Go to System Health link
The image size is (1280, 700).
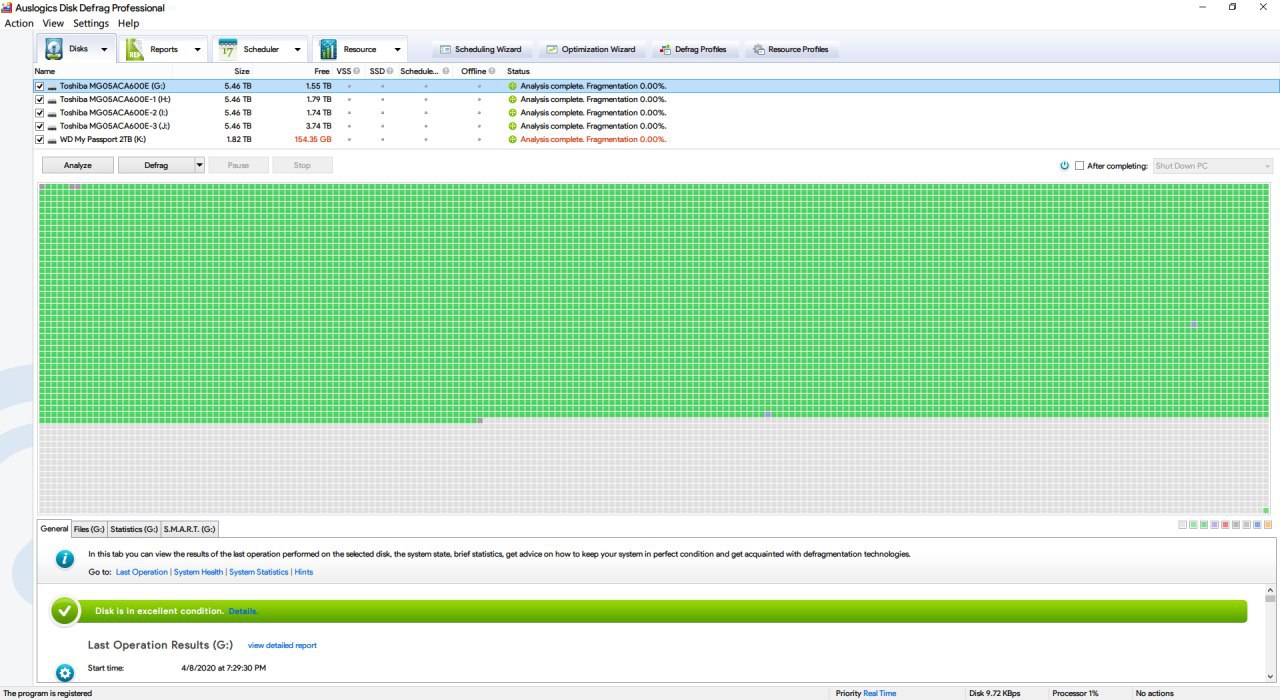tap(199, 572)
